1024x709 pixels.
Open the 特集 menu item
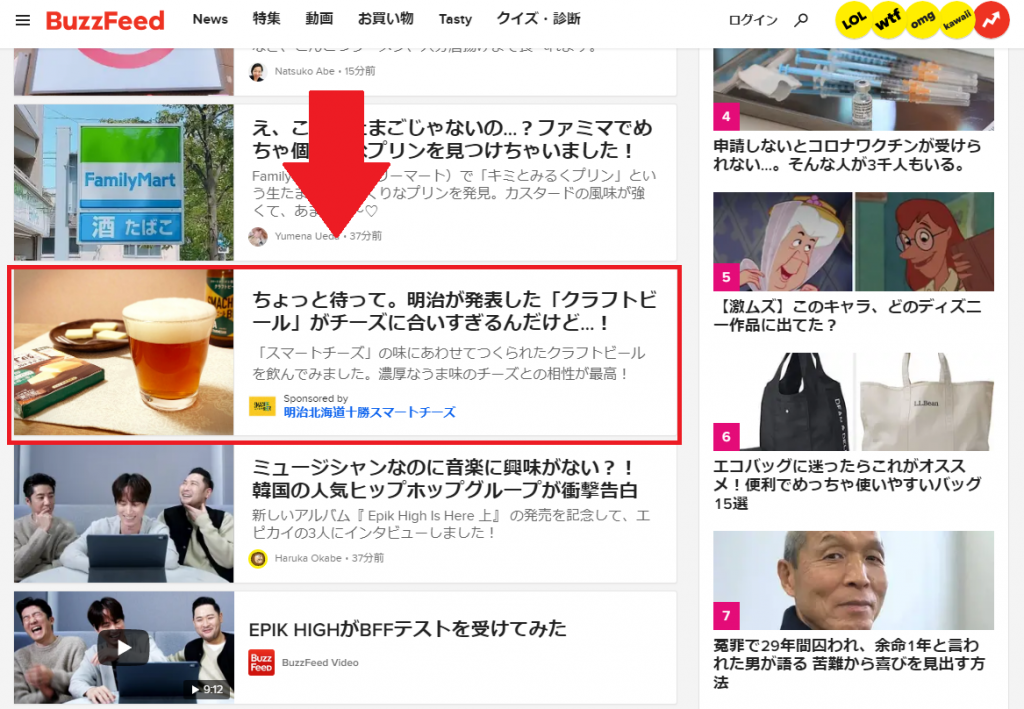[266, 19]
